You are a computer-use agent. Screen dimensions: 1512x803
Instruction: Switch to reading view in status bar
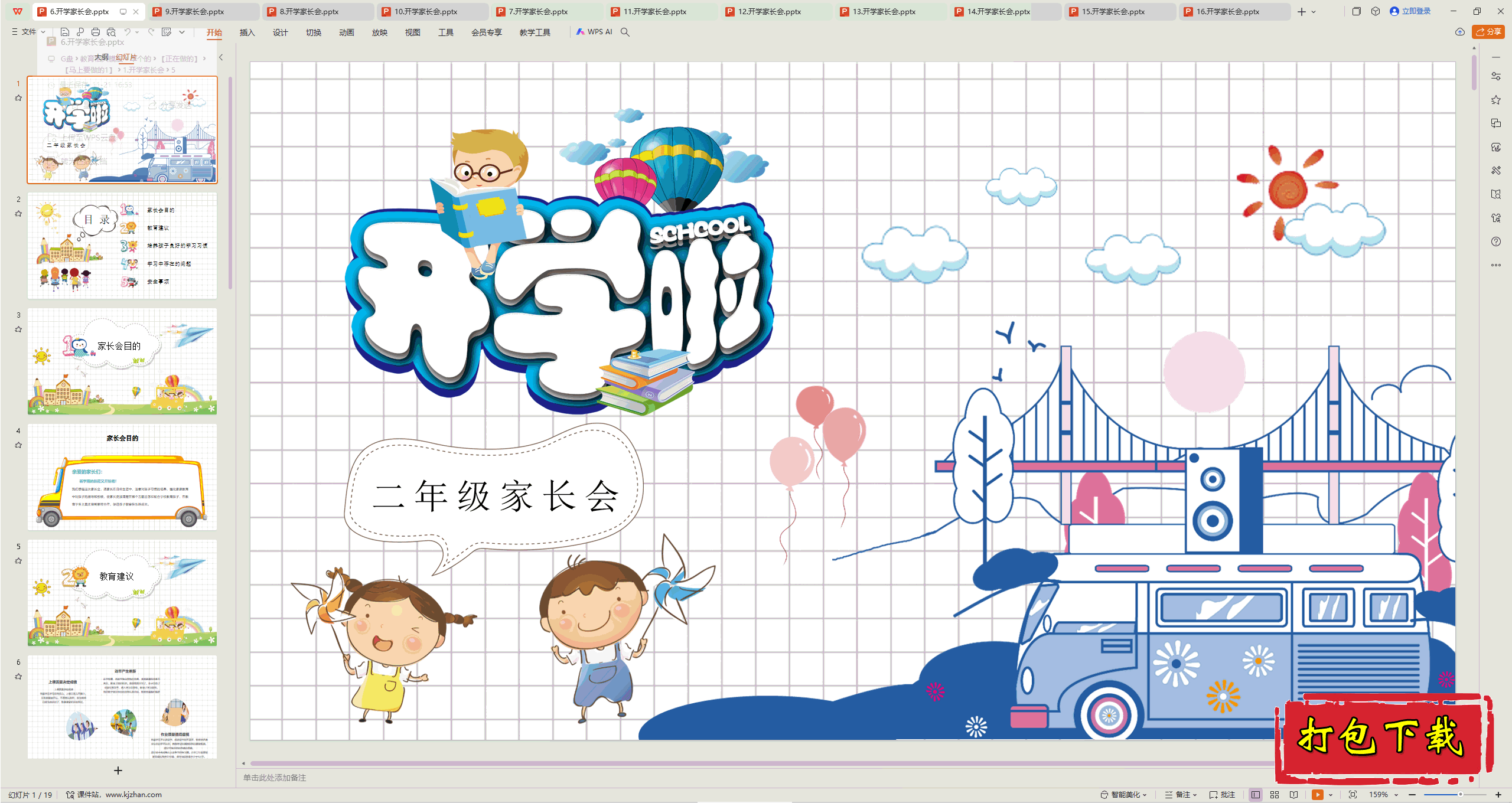(1294, 795)
